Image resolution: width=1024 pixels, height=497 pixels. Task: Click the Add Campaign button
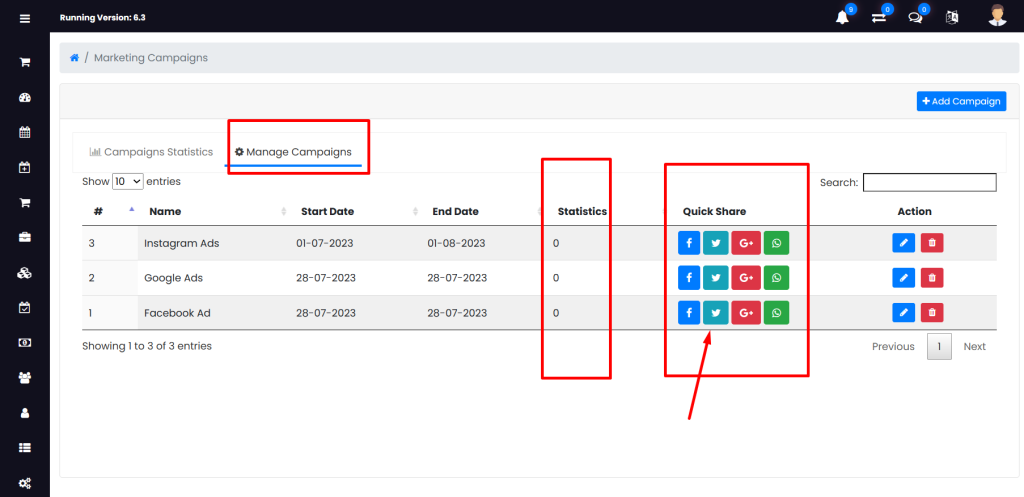(x=961, y=101)
